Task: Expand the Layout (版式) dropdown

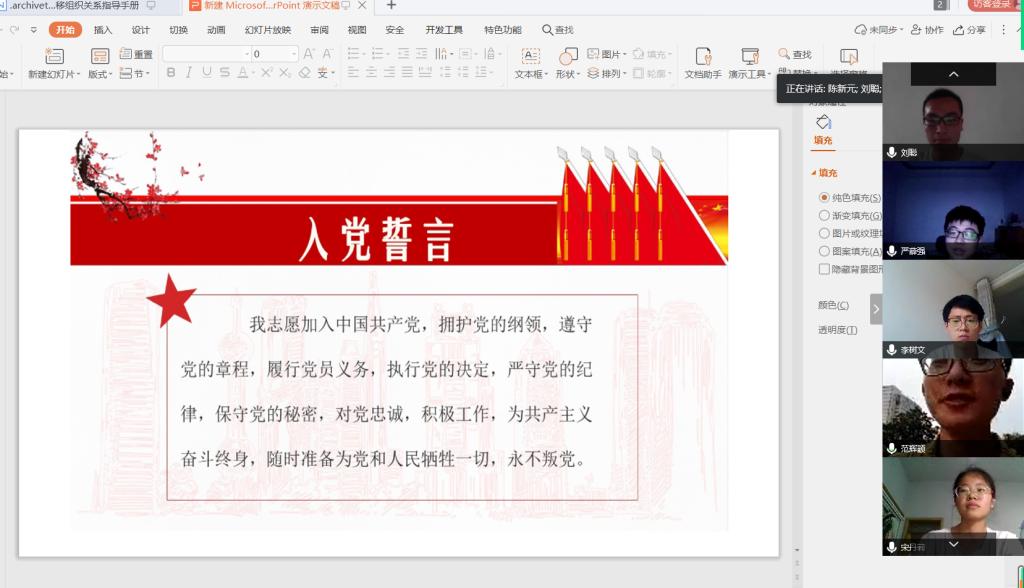Action: (100, 74)
